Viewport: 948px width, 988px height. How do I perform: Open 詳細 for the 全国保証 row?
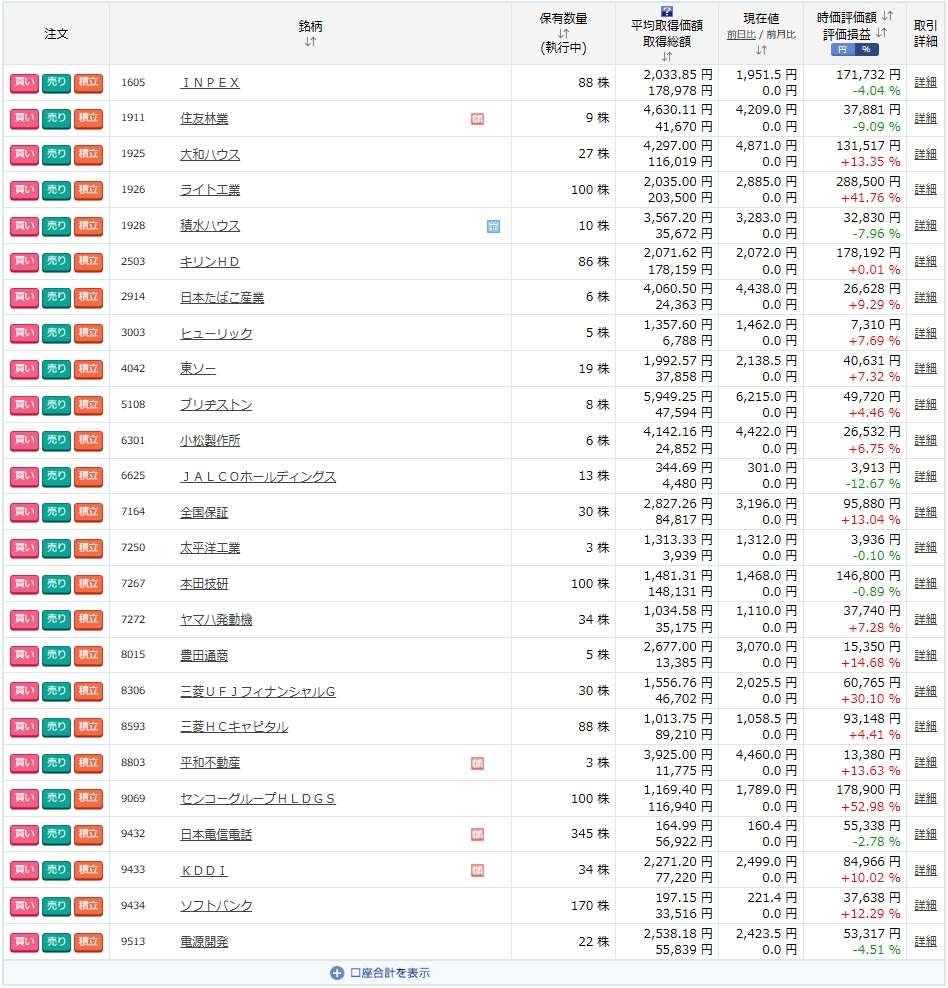click(x=925, y=512)
